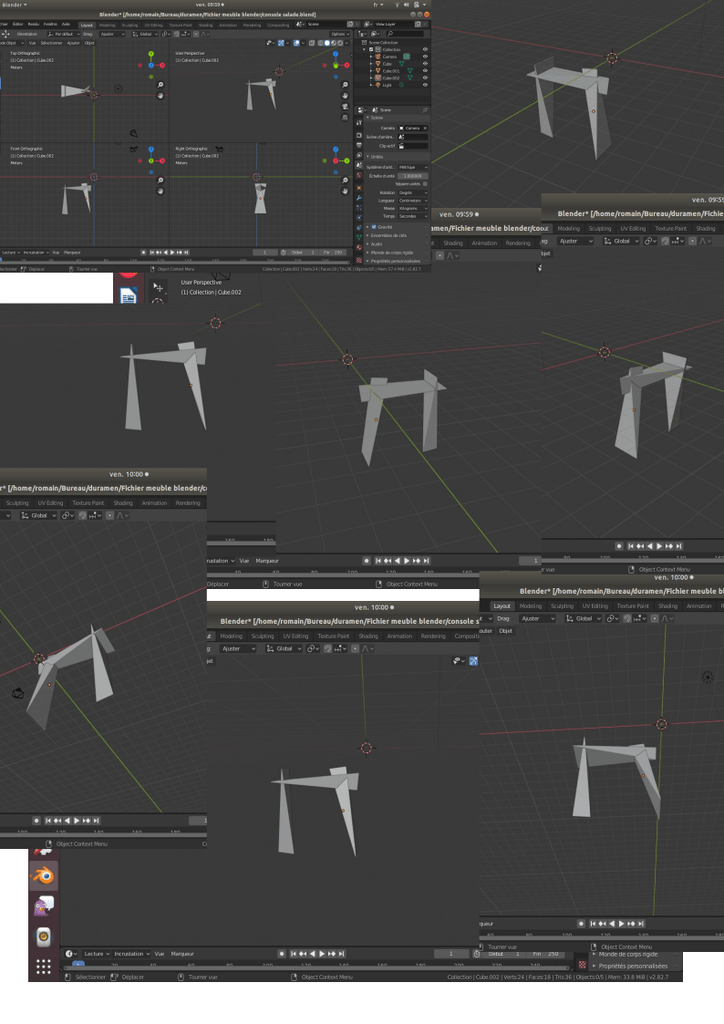Open the Rendu menu

click(x=34, y=24)
